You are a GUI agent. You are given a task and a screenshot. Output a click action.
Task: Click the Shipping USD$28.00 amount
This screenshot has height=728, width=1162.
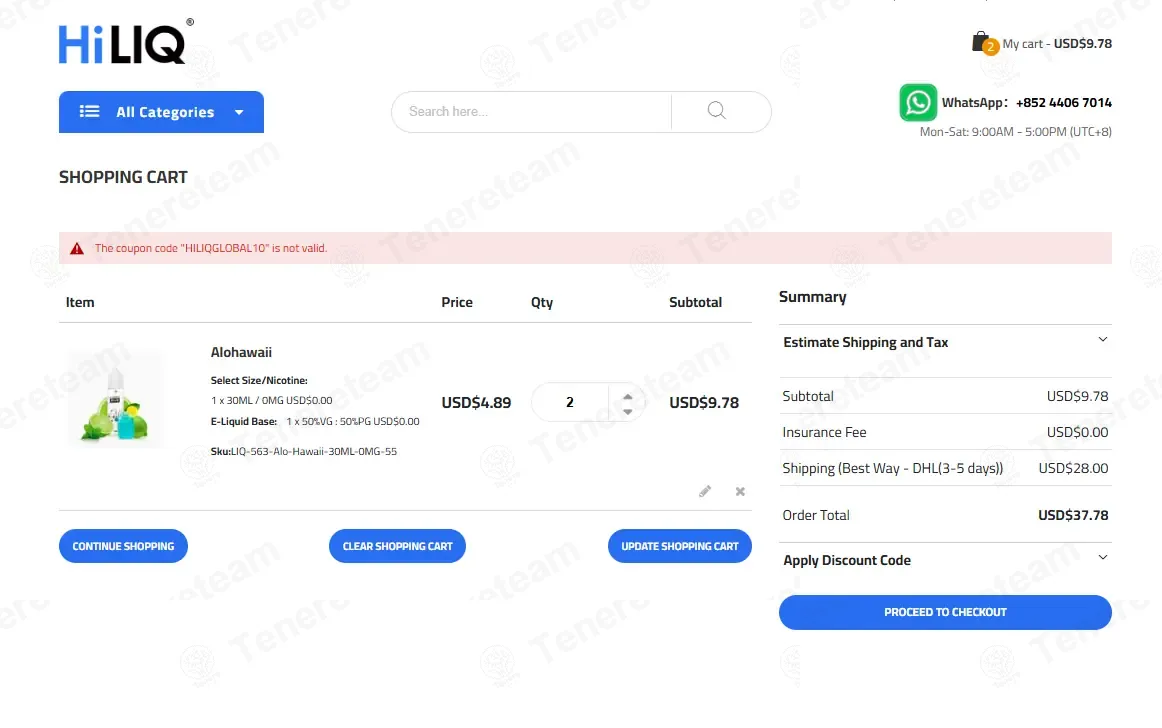[1073, 469]
